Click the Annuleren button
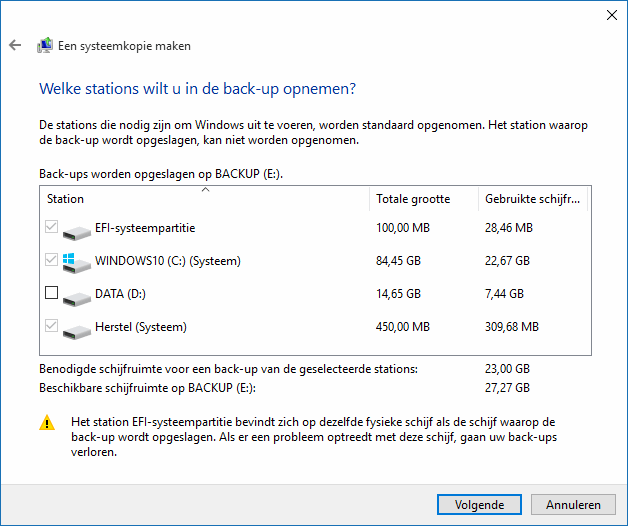The width and height of the screenshot is (628, 526). 573,504
